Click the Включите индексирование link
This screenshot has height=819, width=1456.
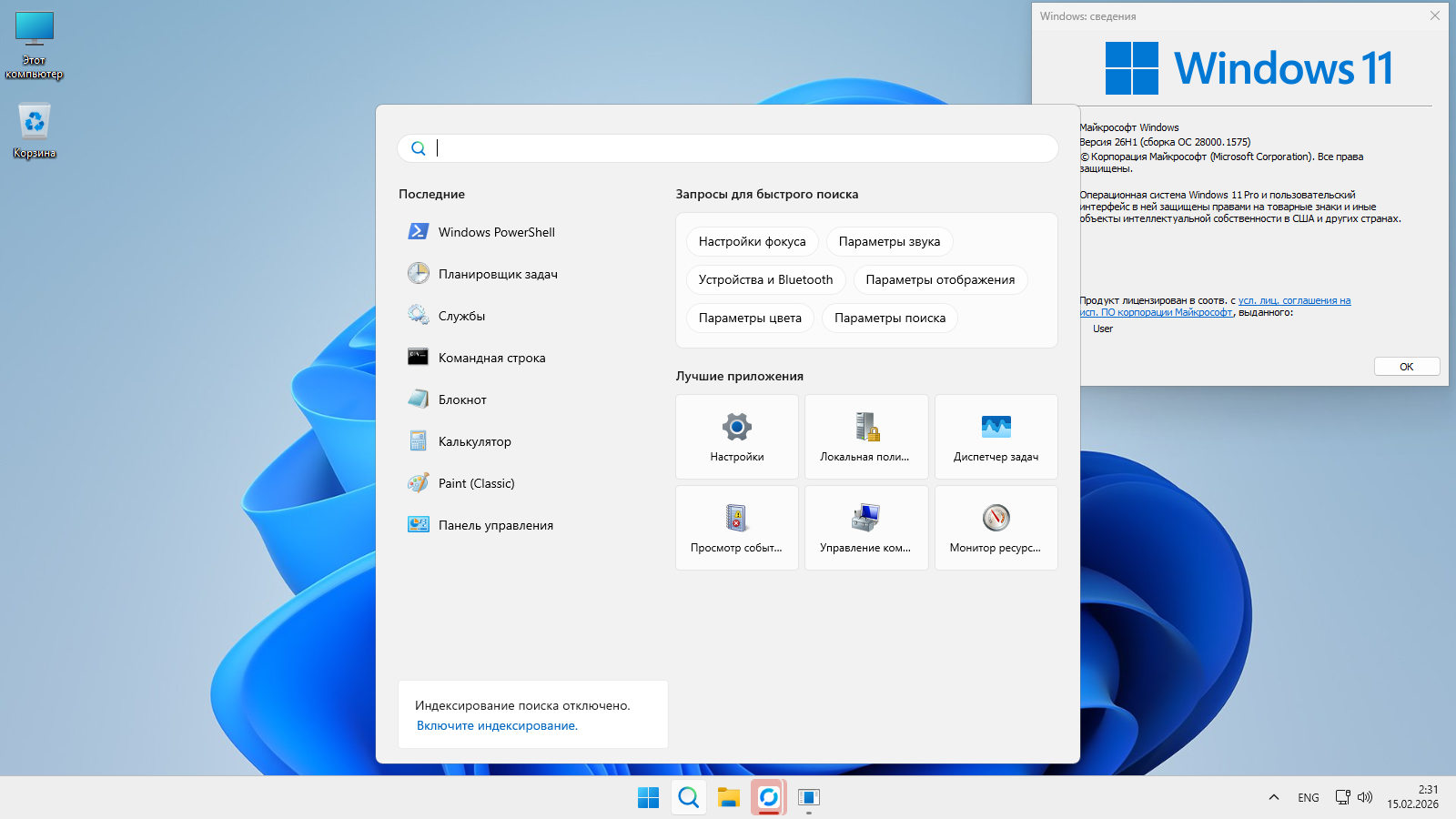coord(497,725)
